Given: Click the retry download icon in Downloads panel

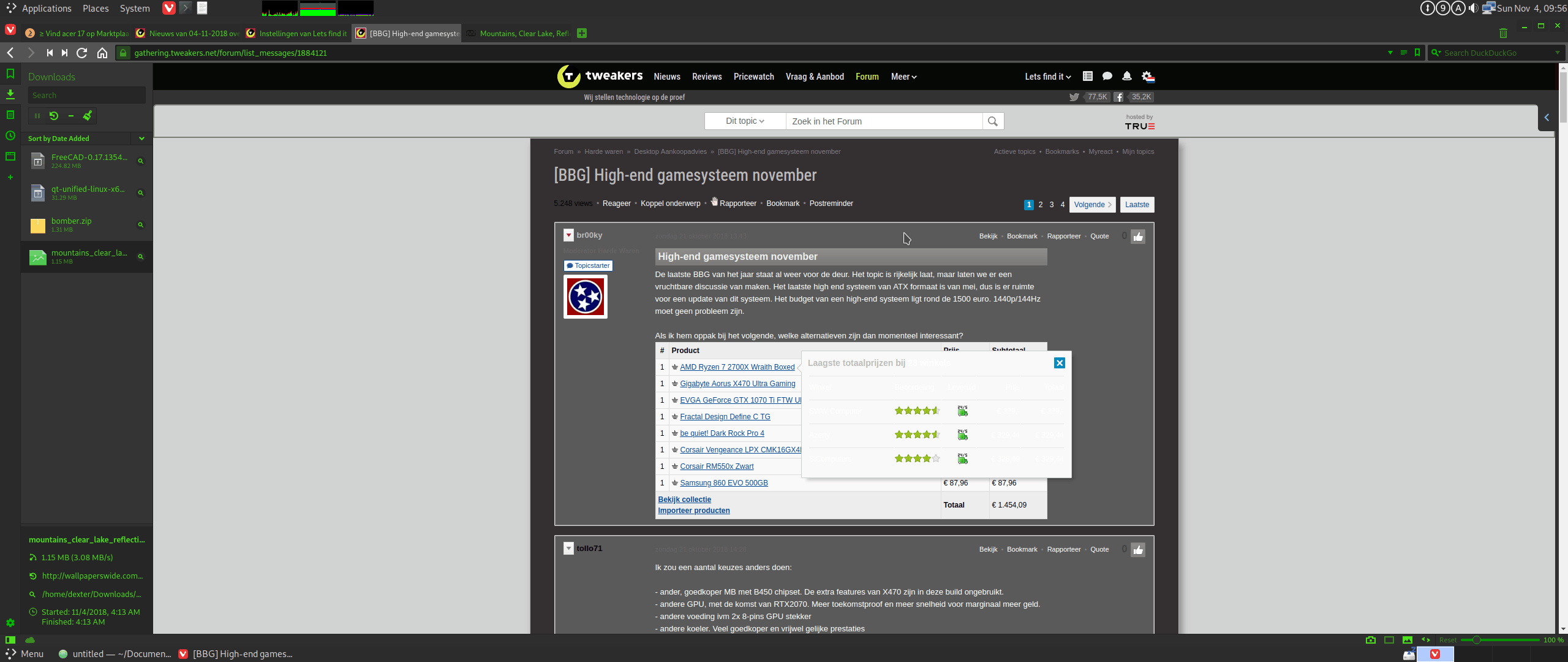Looking at the screenshot, I should coord(54,116).
